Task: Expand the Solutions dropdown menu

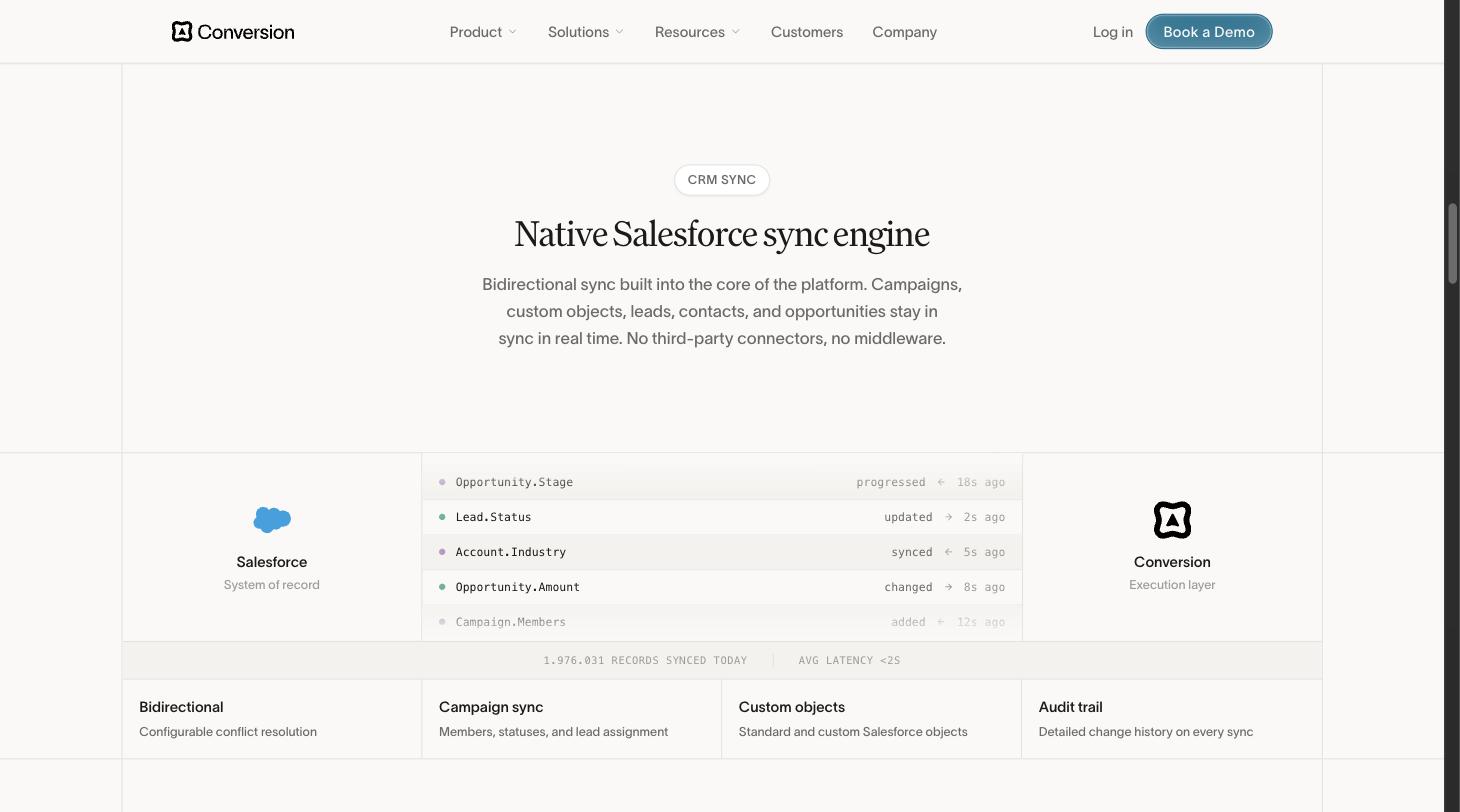Action: [586, 32]
